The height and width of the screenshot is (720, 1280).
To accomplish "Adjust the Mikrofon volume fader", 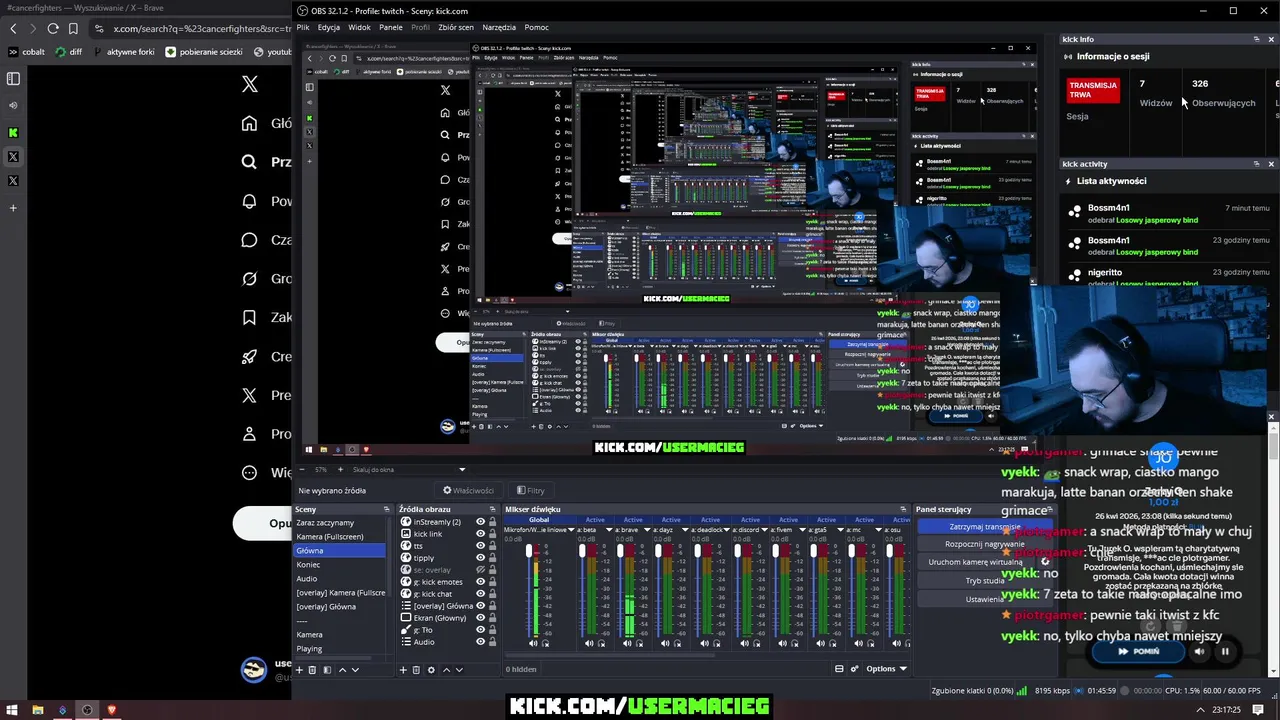I will click(529, 550).
